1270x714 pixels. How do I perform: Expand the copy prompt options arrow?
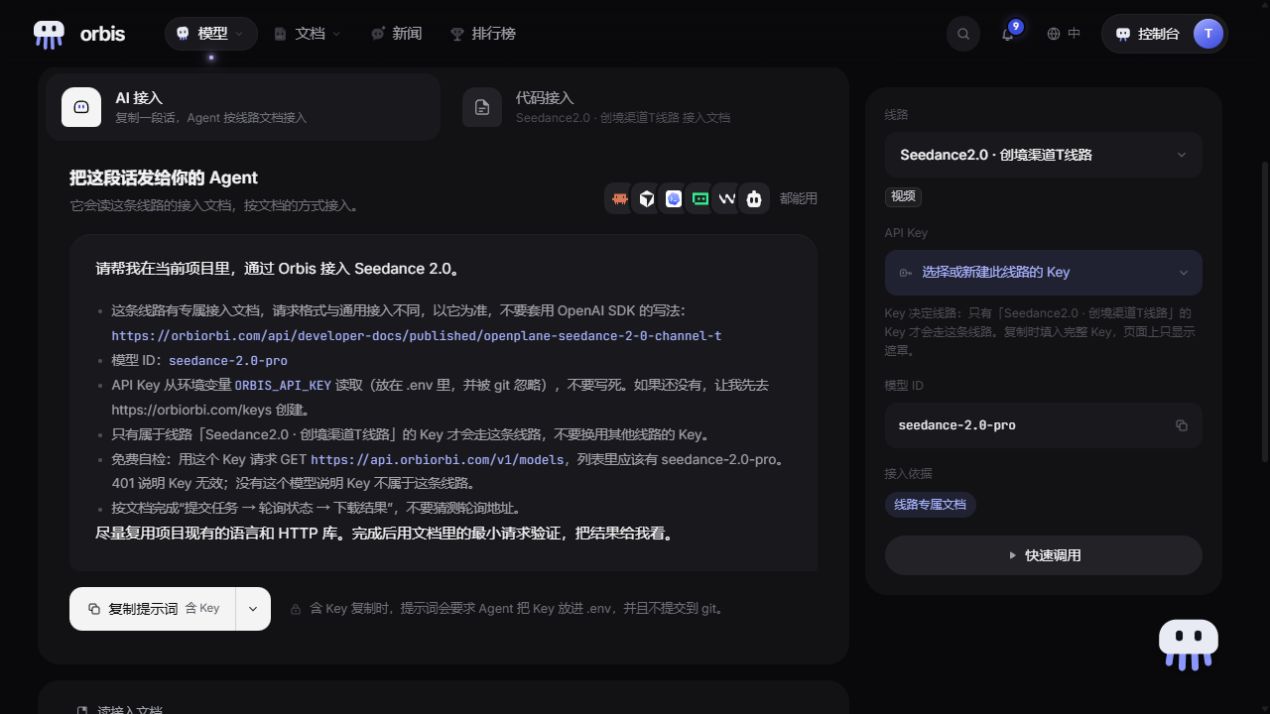coord(253,608)
